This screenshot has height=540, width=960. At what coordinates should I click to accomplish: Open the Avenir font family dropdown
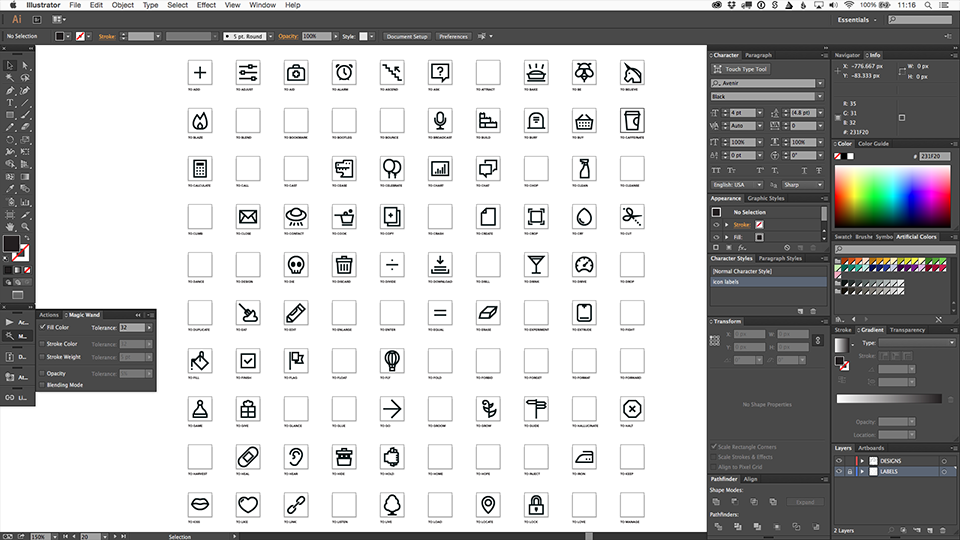coord(820,83)
